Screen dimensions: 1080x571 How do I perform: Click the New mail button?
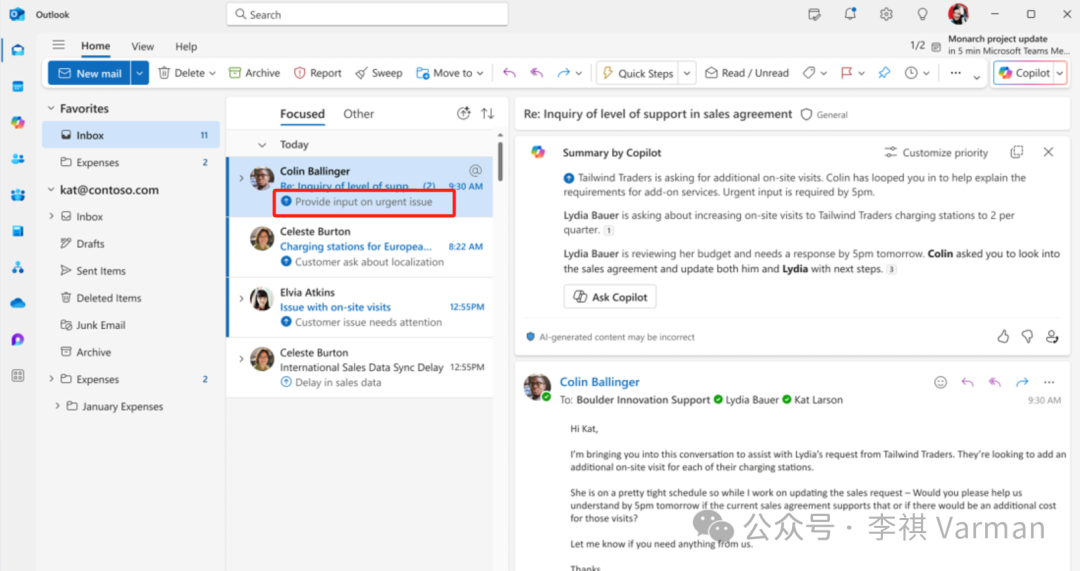[90, 73]
